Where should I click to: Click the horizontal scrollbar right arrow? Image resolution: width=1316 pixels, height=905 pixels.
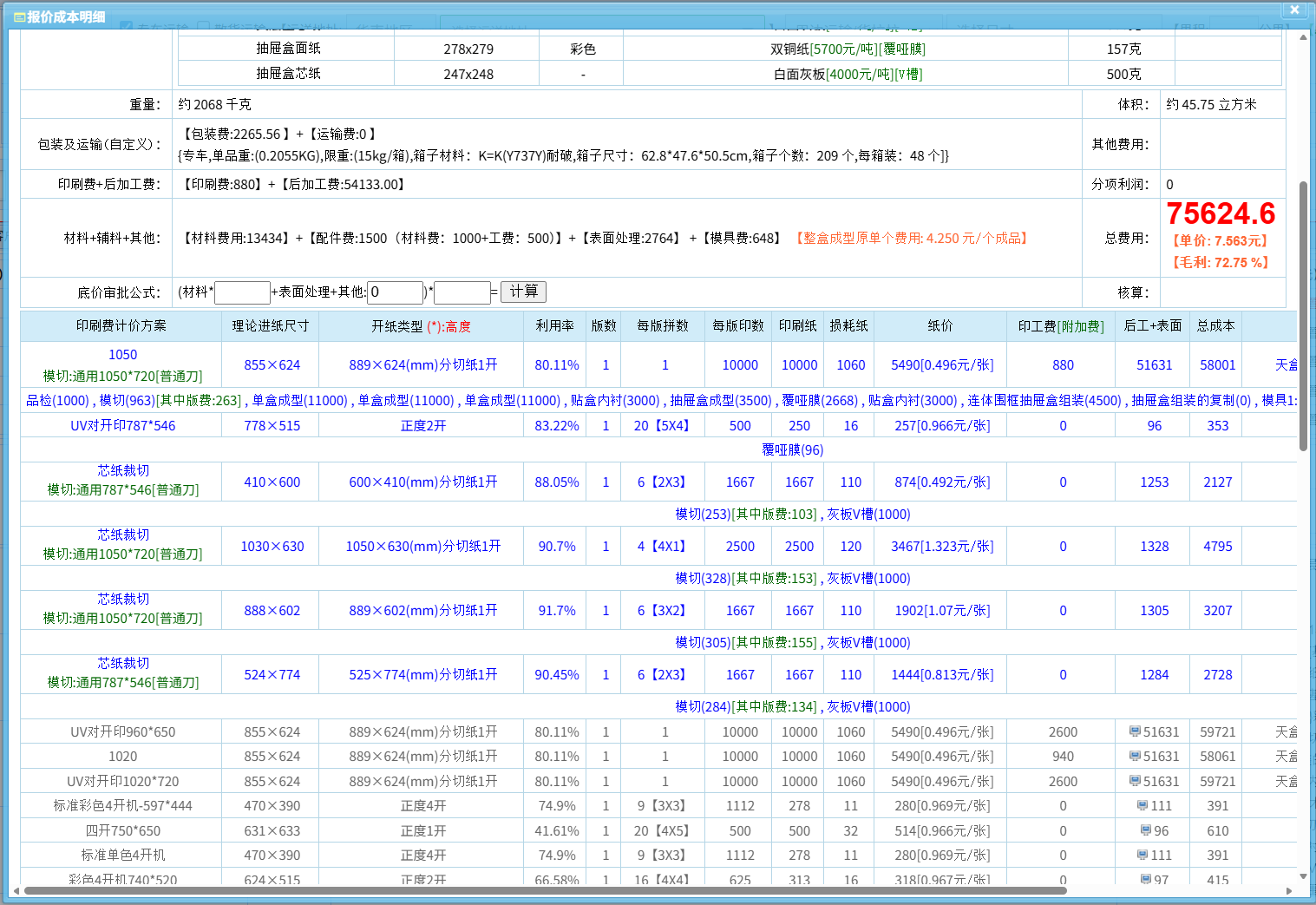pos(1289,891)
